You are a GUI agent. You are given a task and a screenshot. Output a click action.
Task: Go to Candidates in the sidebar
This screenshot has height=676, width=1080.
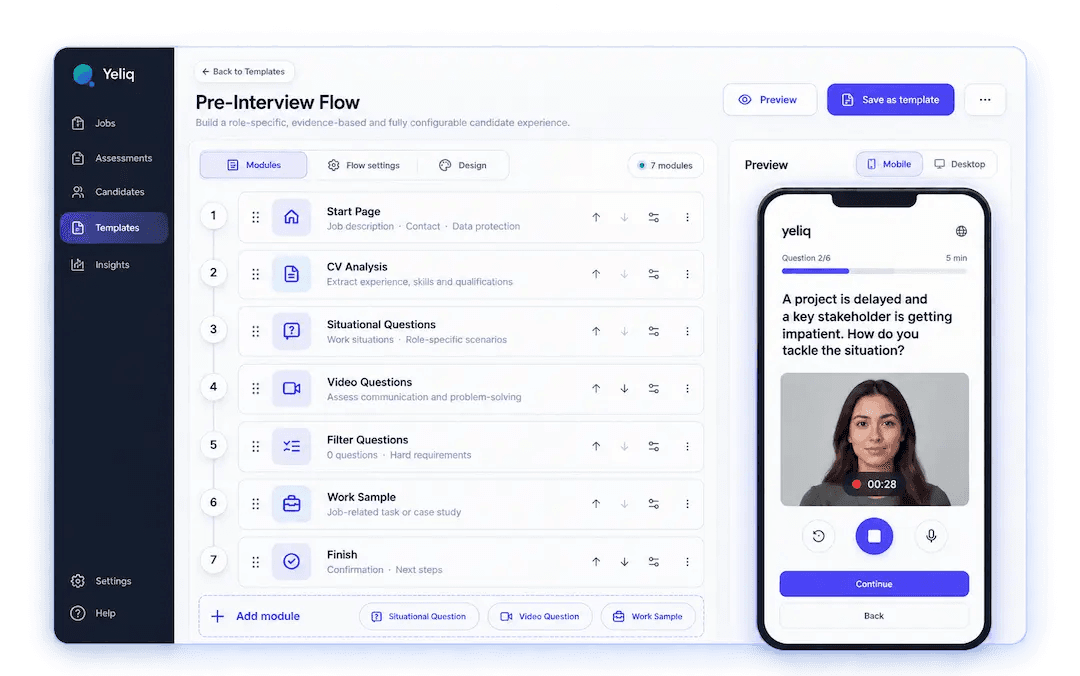107,192
